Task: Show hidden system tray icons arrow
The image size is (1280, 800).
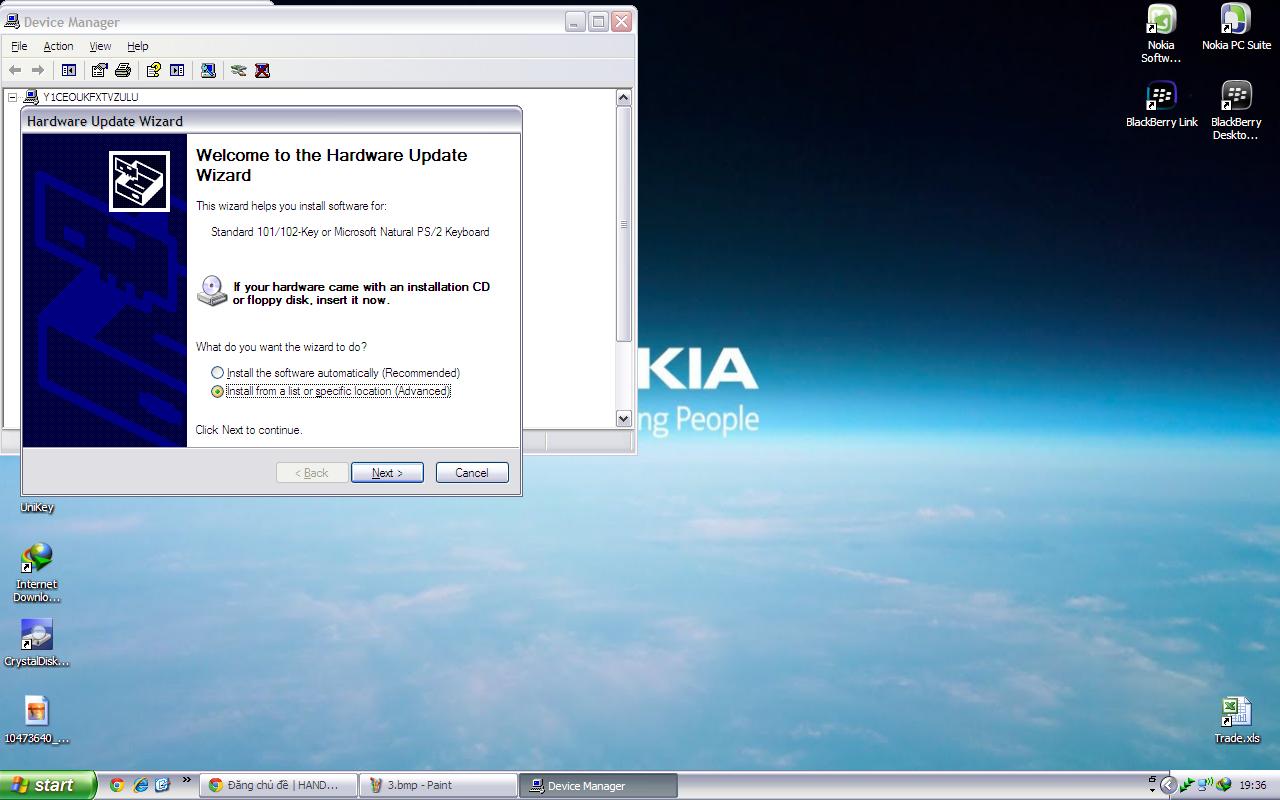Action: pyautogui.click(x=1167, y=785)
